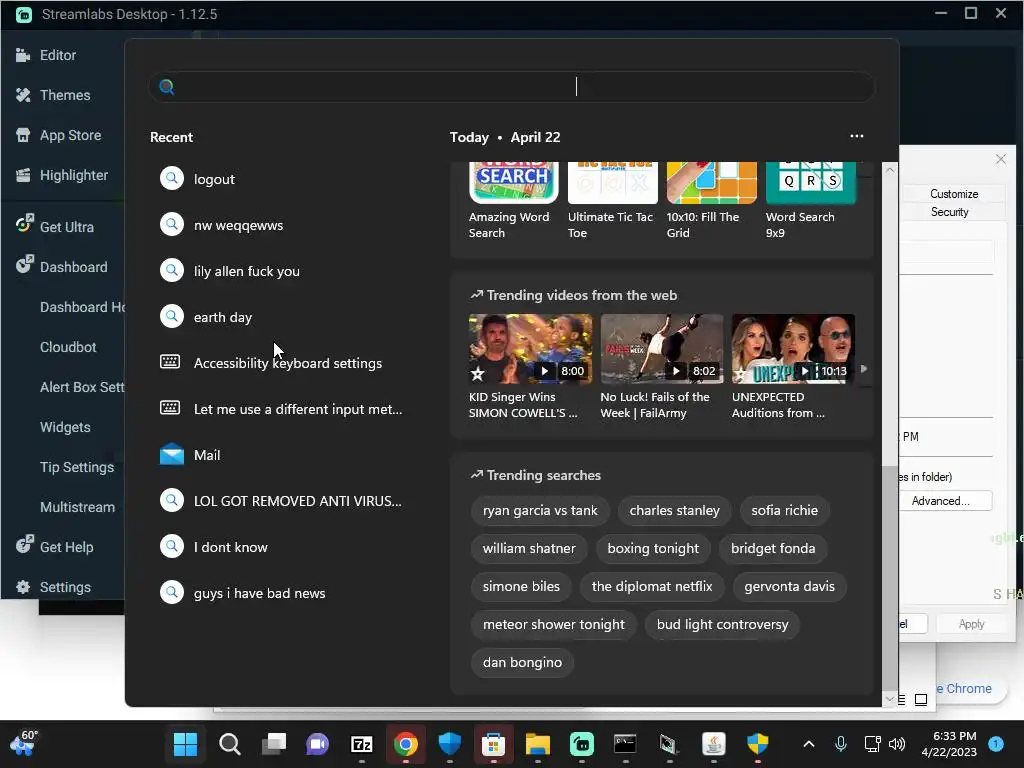1024x768 pixels.
Task: Open the Amazing Word Search game
Action: coord(513,201)
